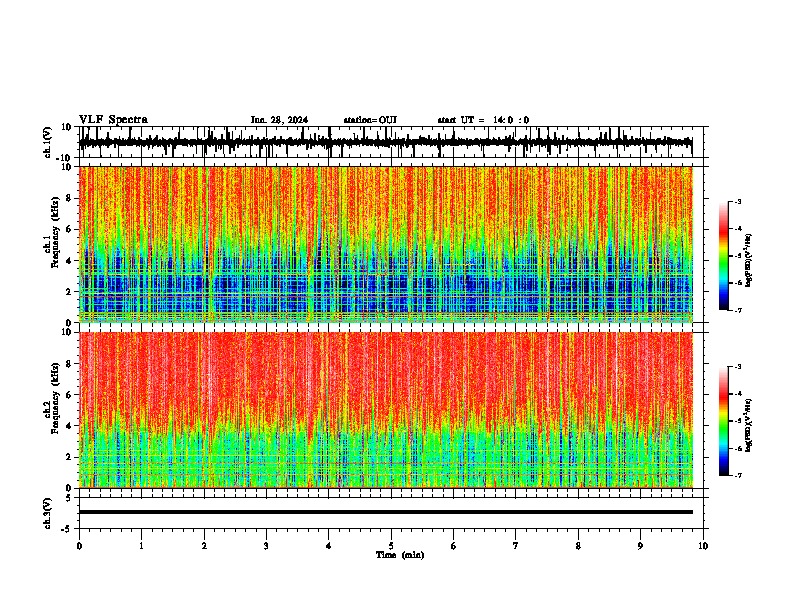Click time axis tick label '5'
The width and height of the screenshot is (792, 612).
pyautogui.click(x=391, y=546)
